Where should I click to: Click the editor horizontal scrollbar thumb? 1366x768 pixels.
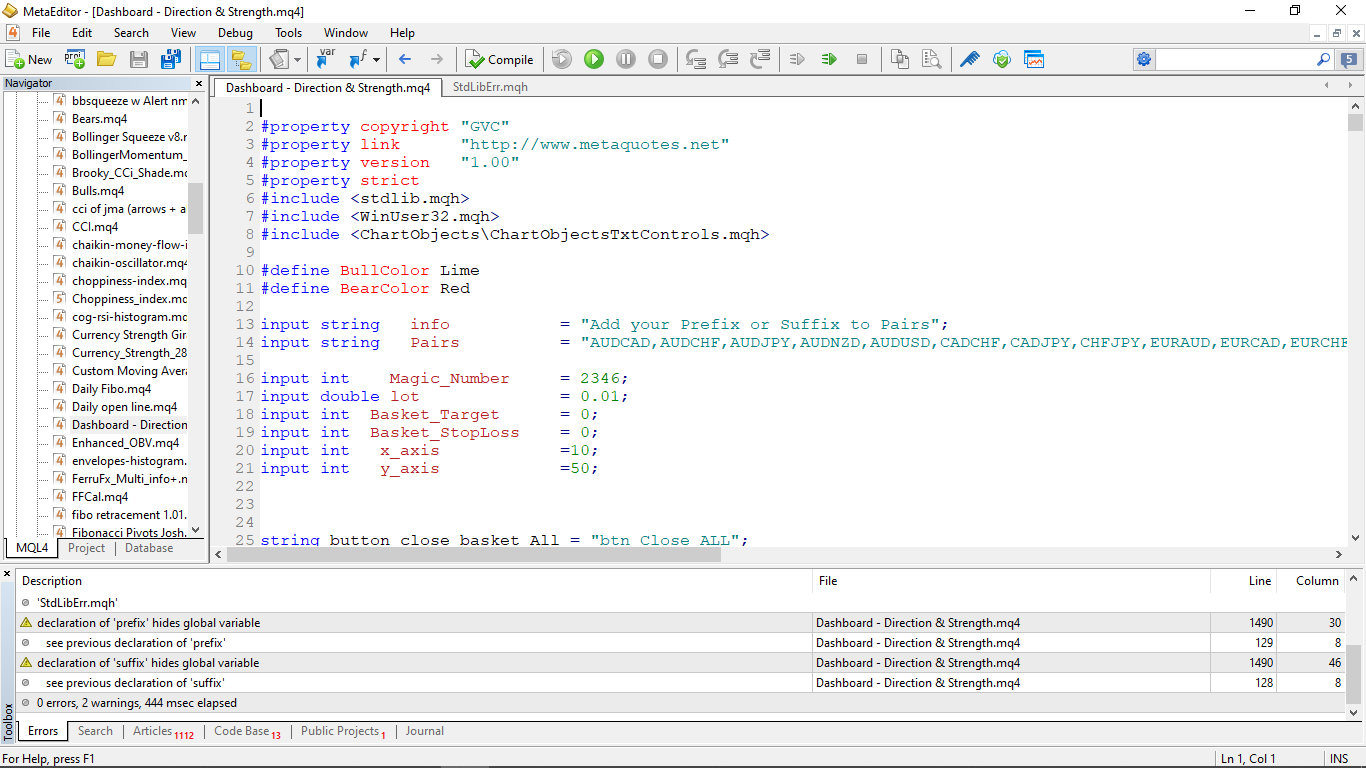(473, 555)
